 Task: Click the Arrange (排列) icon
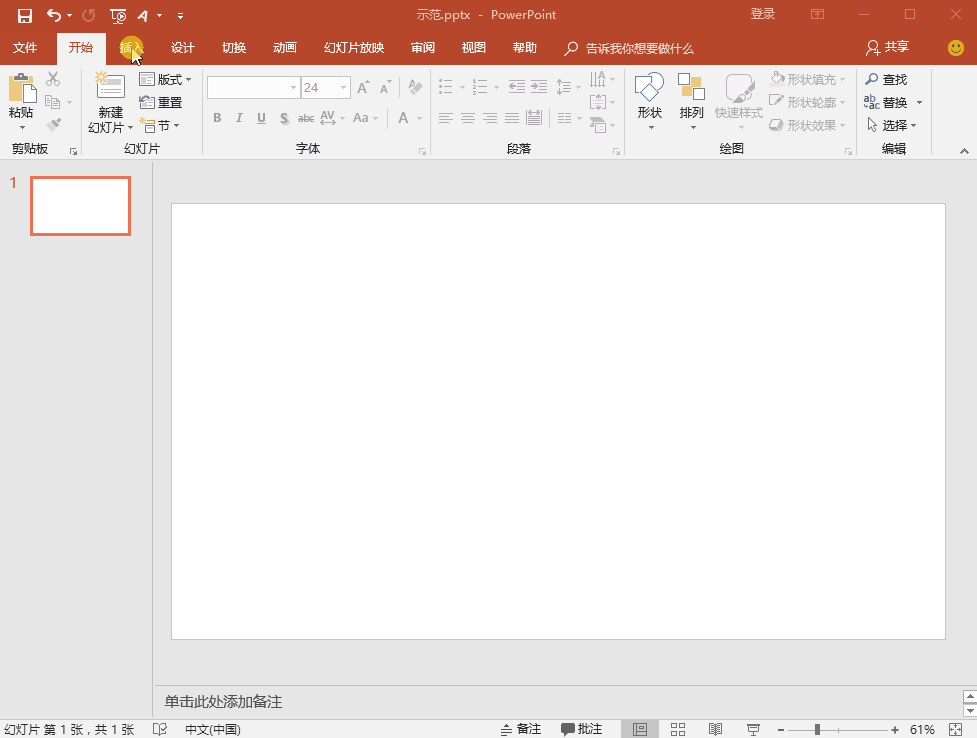coord(691,89)
